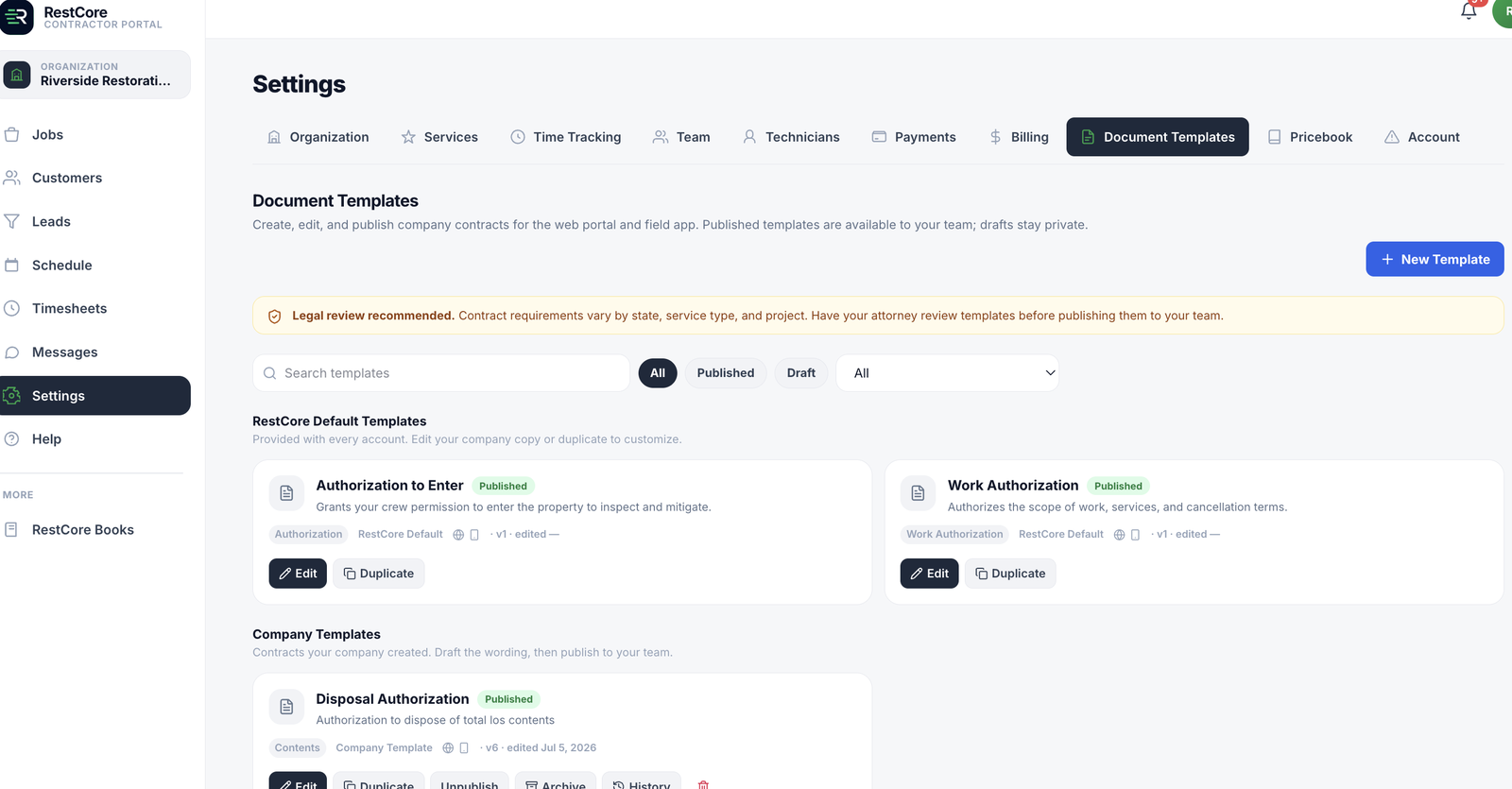This screenshot has width=1512, height=789.
Task: Go to the Pricebook tab
Action: point(1310,137)
